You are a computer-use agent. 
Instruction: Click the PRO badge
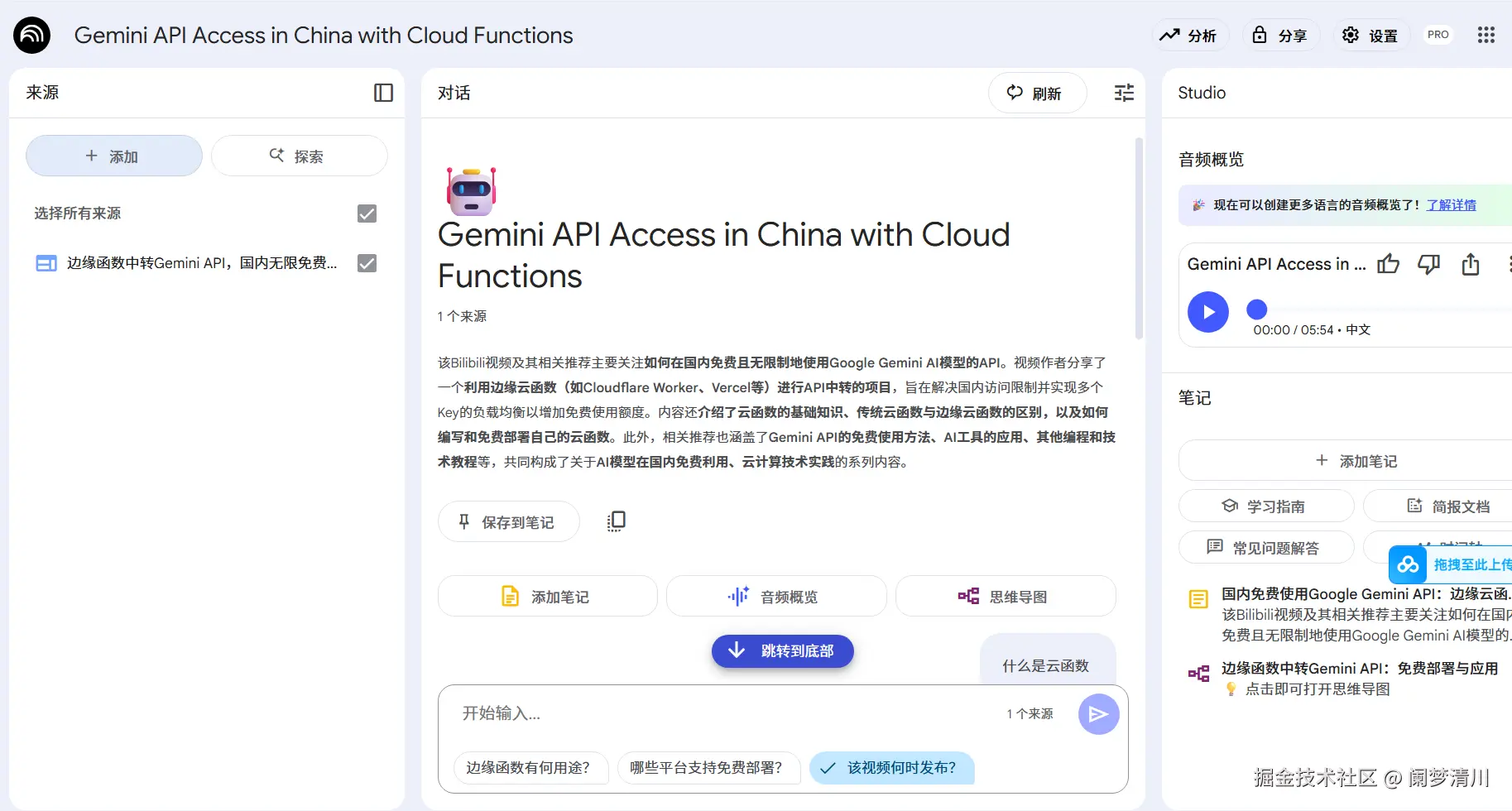click(1438, 35)
